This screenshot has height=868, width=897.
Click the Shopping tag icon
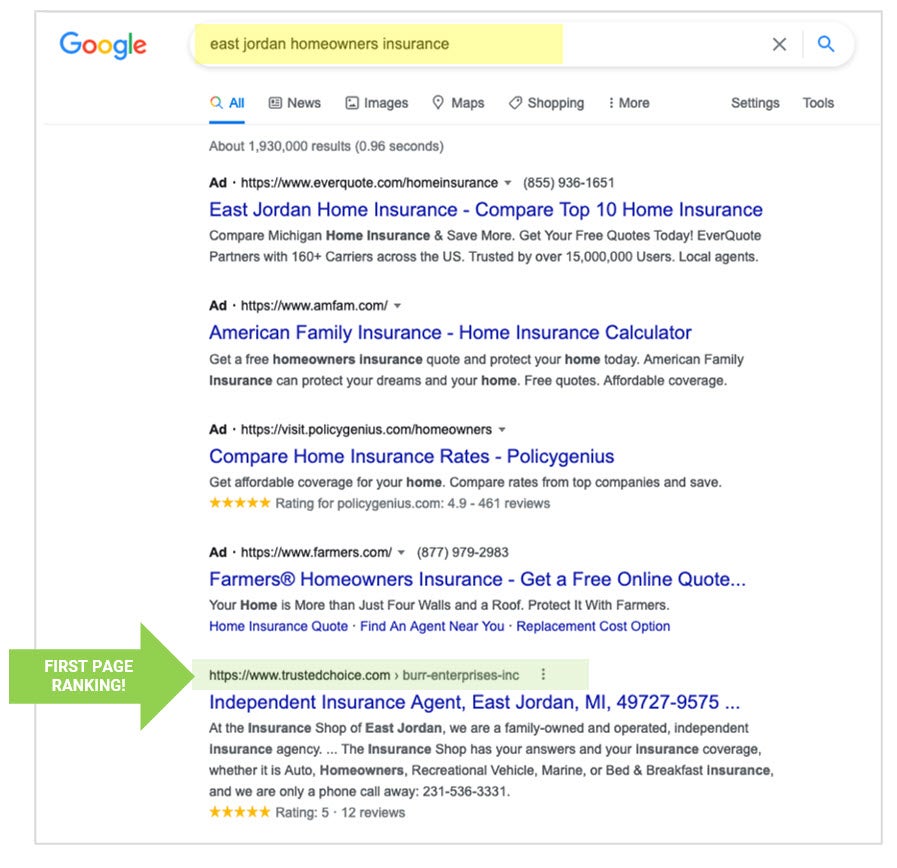point(516,103)
